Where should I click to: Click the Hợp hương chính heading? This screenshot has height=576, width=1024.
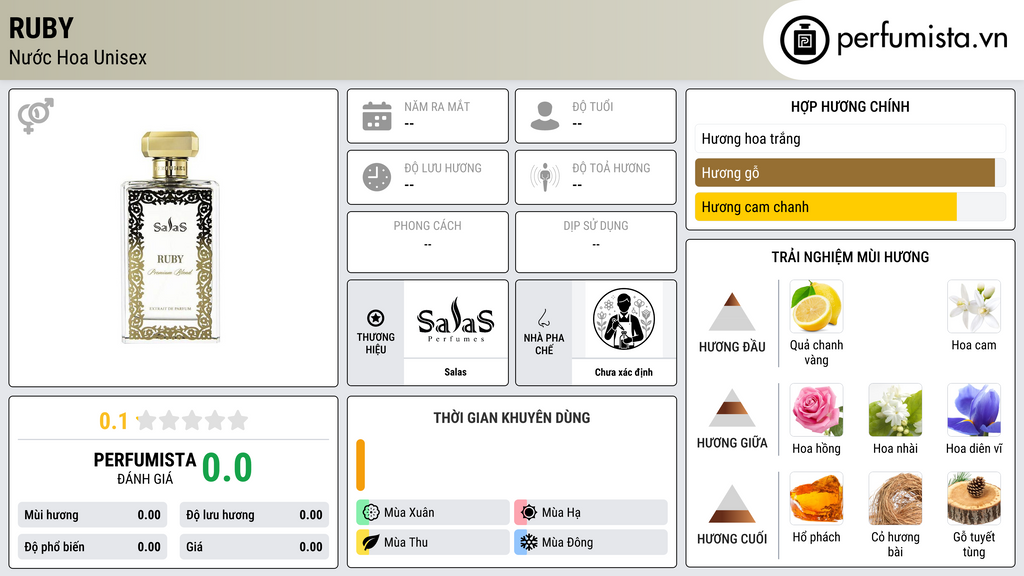[x=850, y=106]
